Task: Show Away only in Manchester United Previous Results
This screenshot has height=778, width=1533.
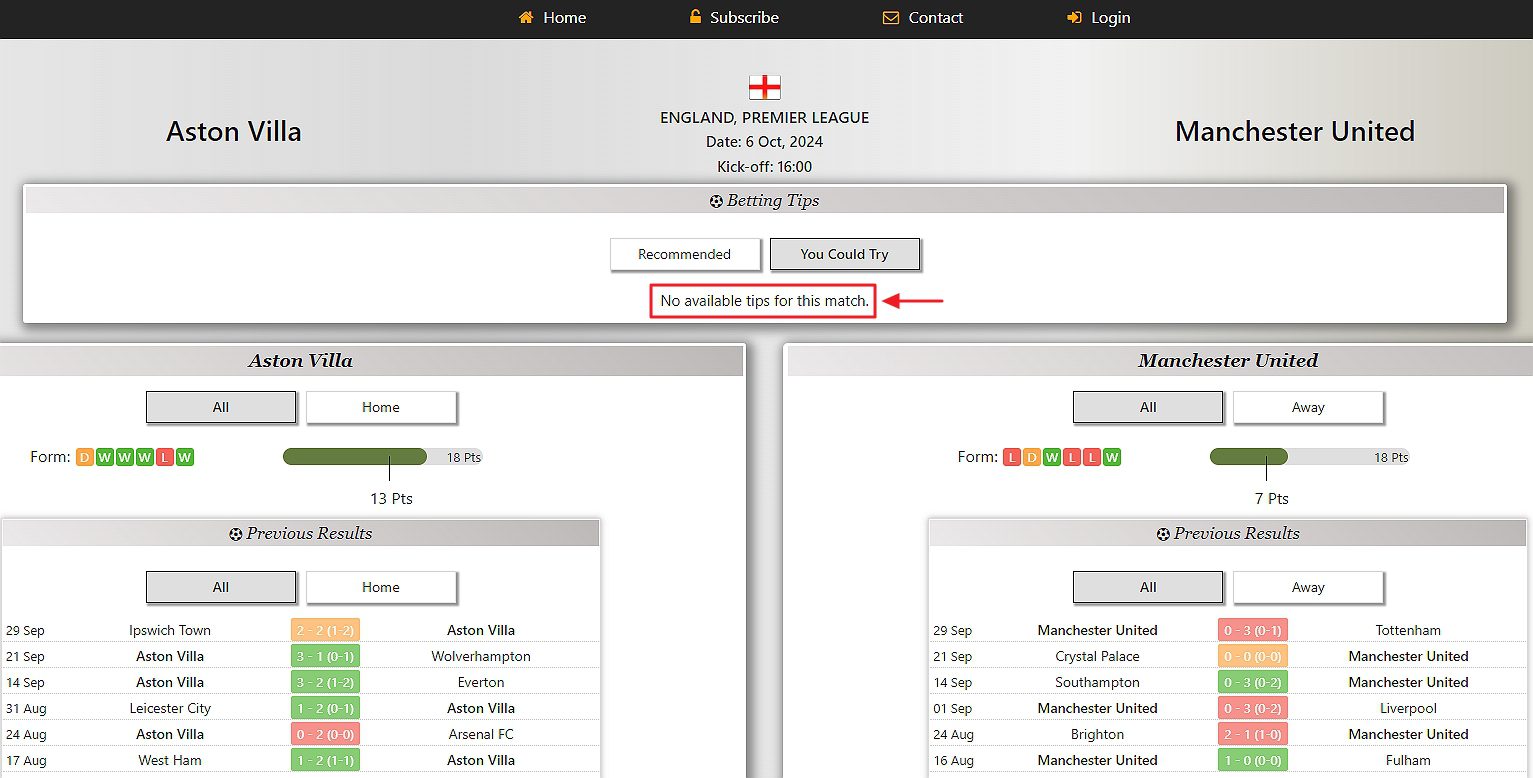Action: (x=1308, y=587)
